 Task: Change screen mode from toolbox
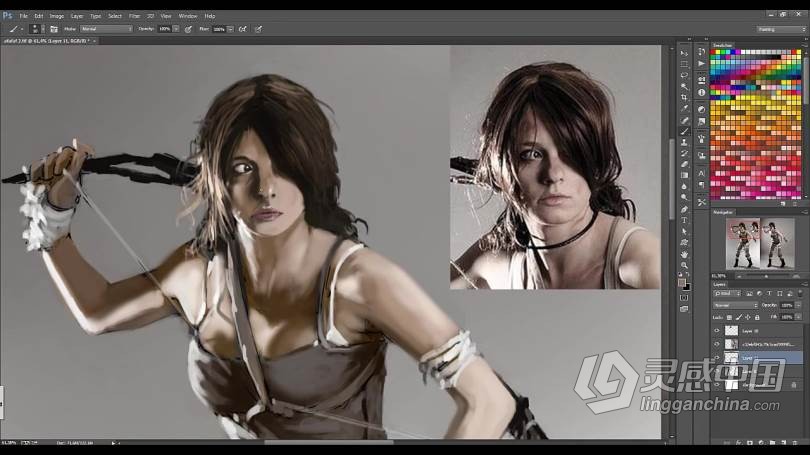click(684, 309)
